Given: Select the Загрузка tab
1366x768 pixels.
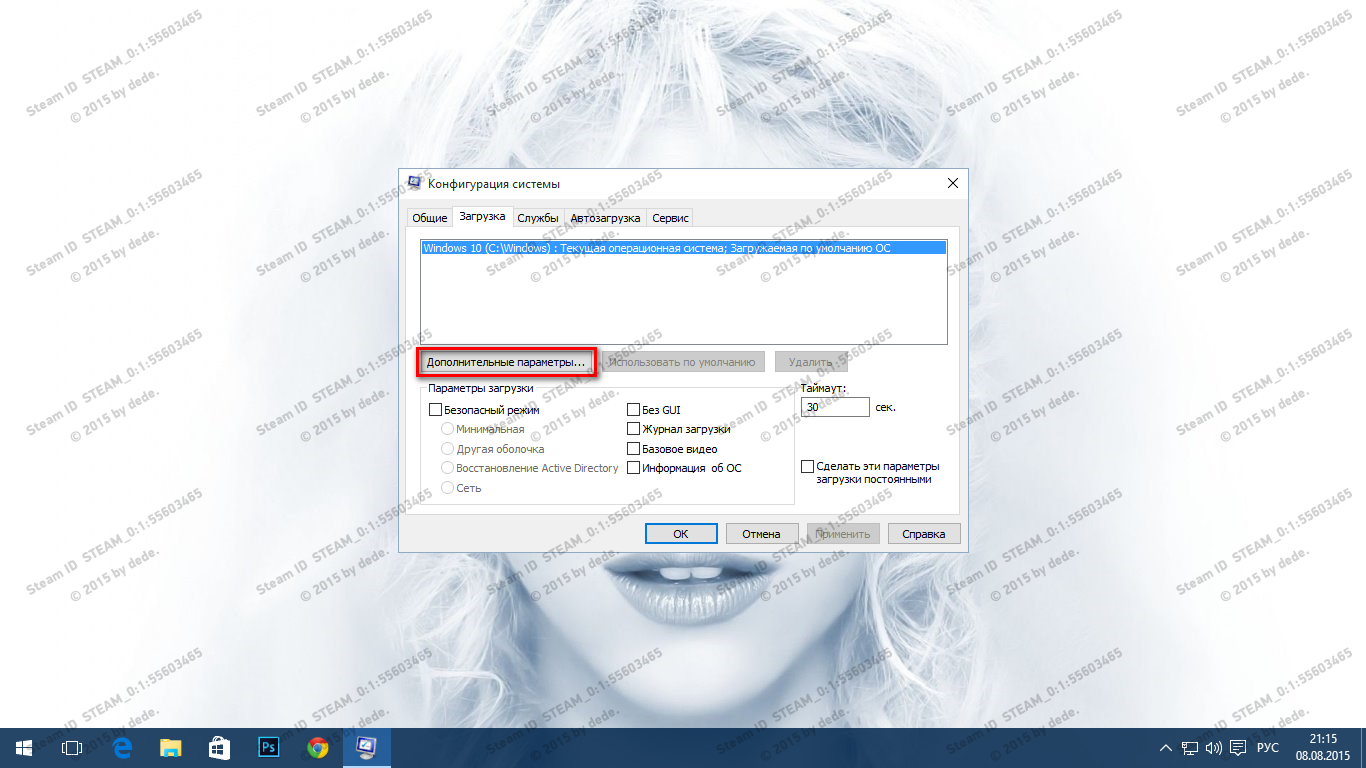Looking at the screenshot, I should point(482,216).
